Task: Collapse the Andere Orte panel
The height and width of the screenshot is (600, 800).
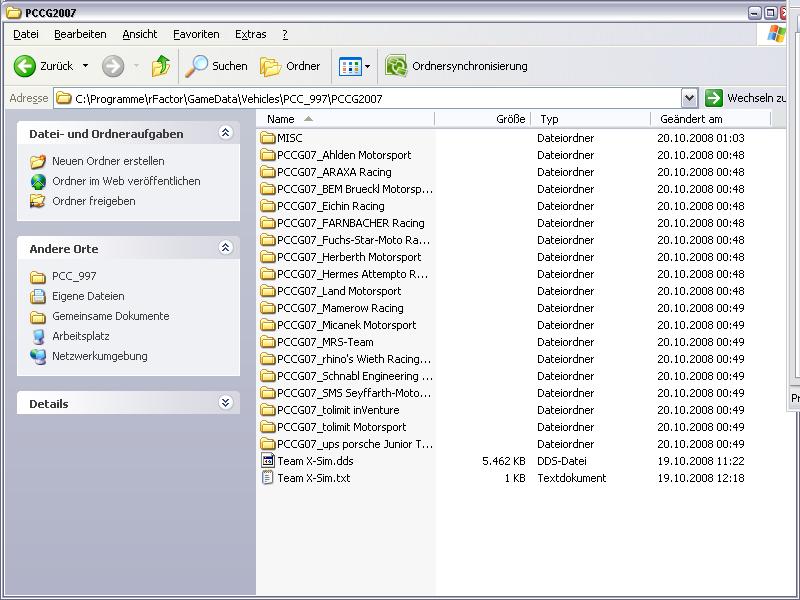Action: (226, 247)
